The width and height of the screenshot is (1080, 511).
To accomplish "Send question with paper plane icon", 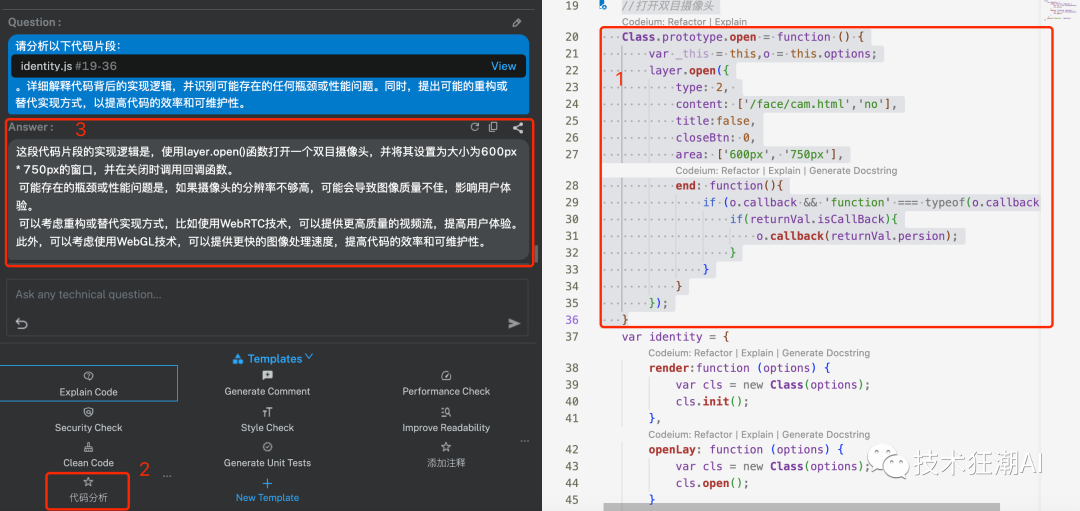I will click(514, 323).
